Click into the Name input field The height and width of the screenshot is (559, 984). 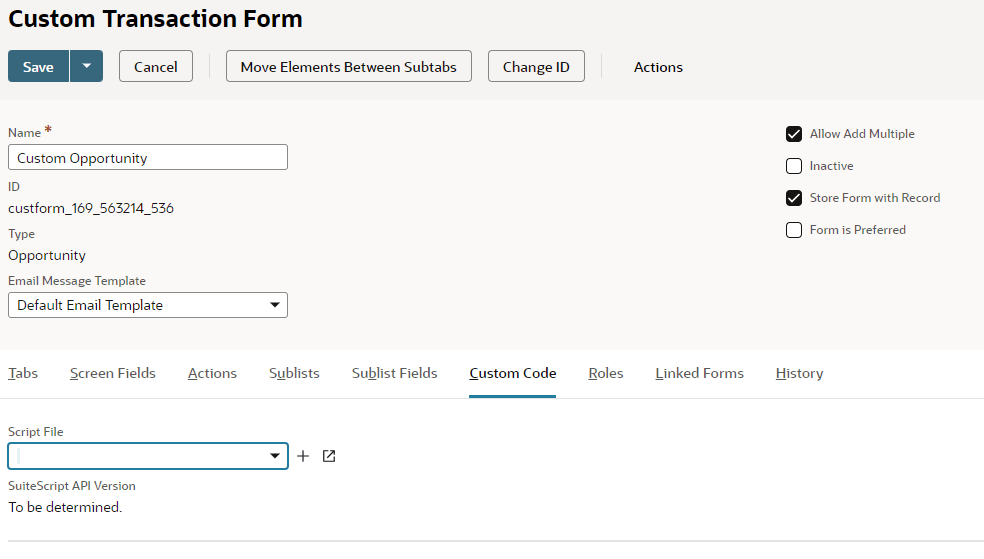pyautogui.click(x=148, y=157)
